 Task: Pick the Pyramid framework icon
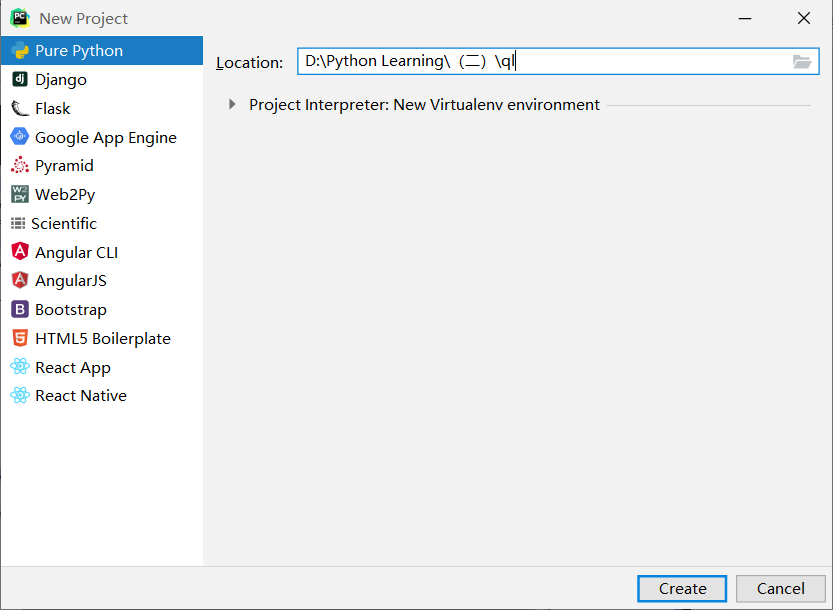[20, 166]
